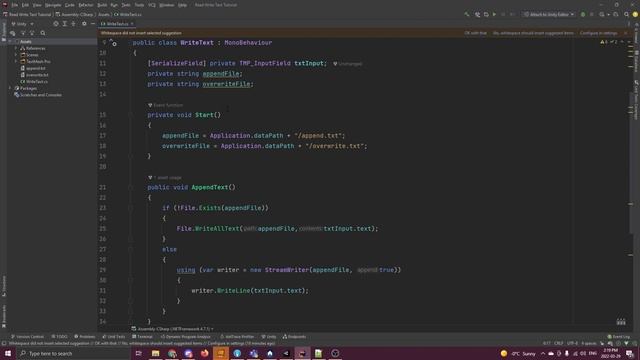
Task: Click the locate-in-explorer target icon
Action: tap(56, 24)
